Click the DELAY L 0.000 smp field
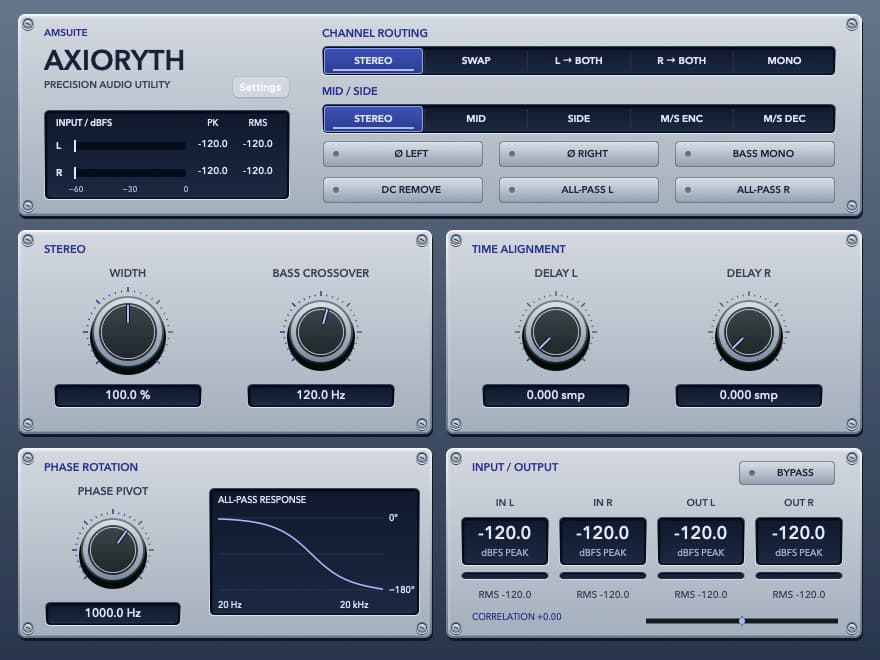This screenshot has width=880, height=660. tap(556, 395)
